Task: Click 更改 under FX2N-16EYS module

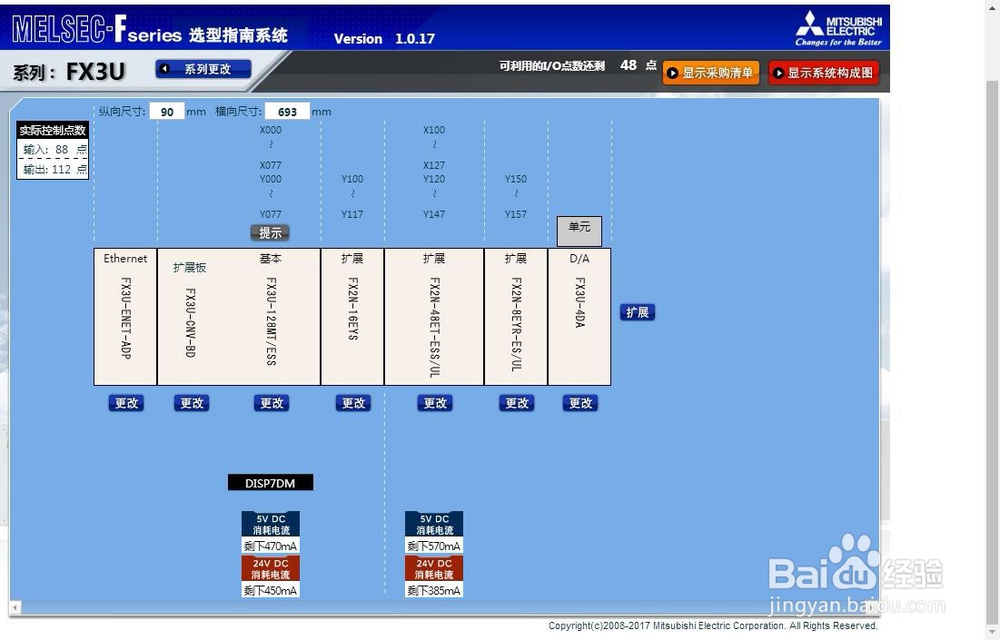Action: [x=353, y=403]
